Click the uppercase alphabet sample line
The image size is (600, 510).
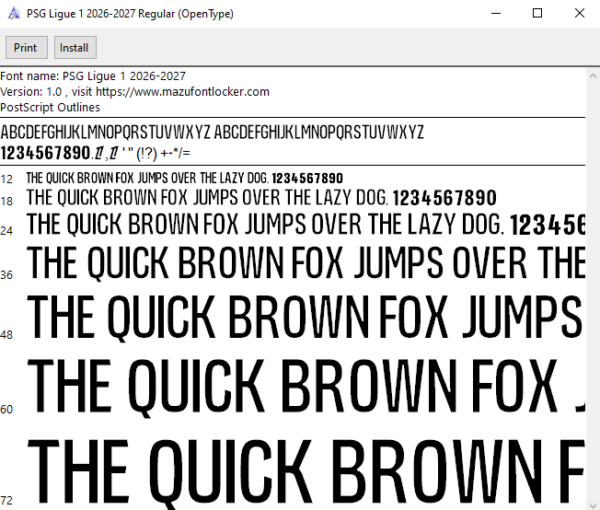click(x=212, y=132)
